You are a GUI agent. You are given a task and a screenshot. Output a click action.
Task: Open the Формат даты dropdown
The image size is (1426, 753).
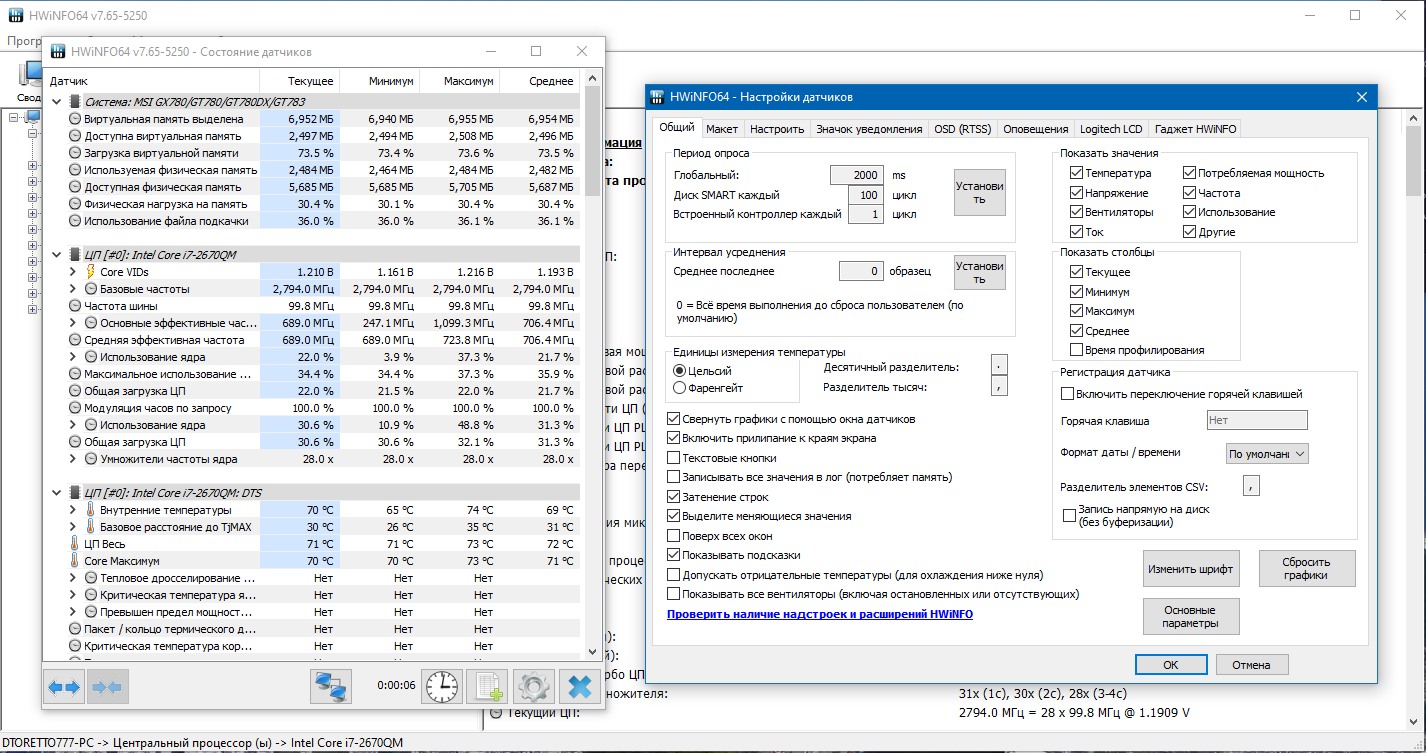[x=1267, y=453]
